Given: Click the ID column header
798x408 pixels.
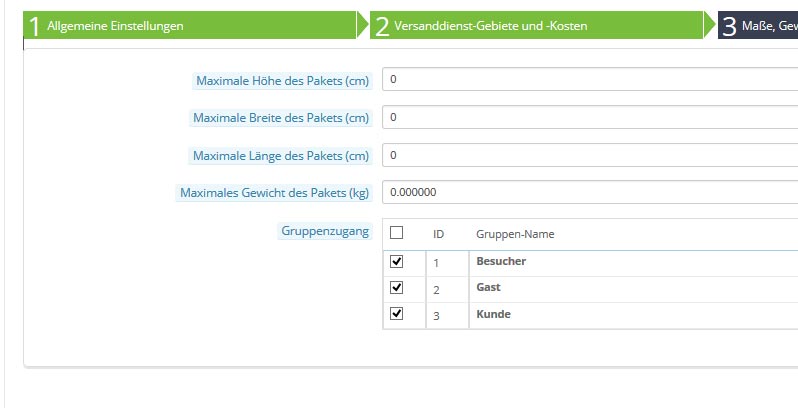Looking at the screenshot, I should [x=438, y=234].
